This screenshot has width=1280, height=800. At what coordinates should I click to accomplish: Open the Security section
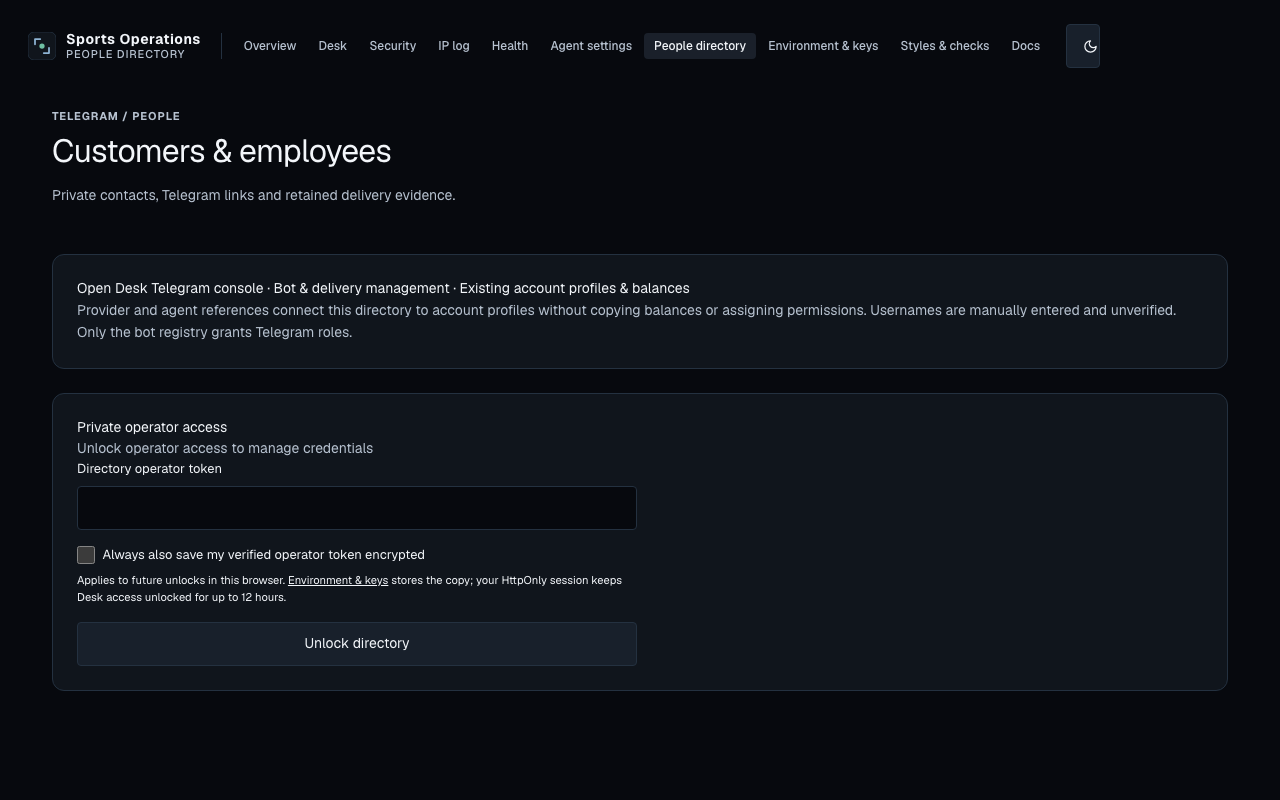coord(393,46)
